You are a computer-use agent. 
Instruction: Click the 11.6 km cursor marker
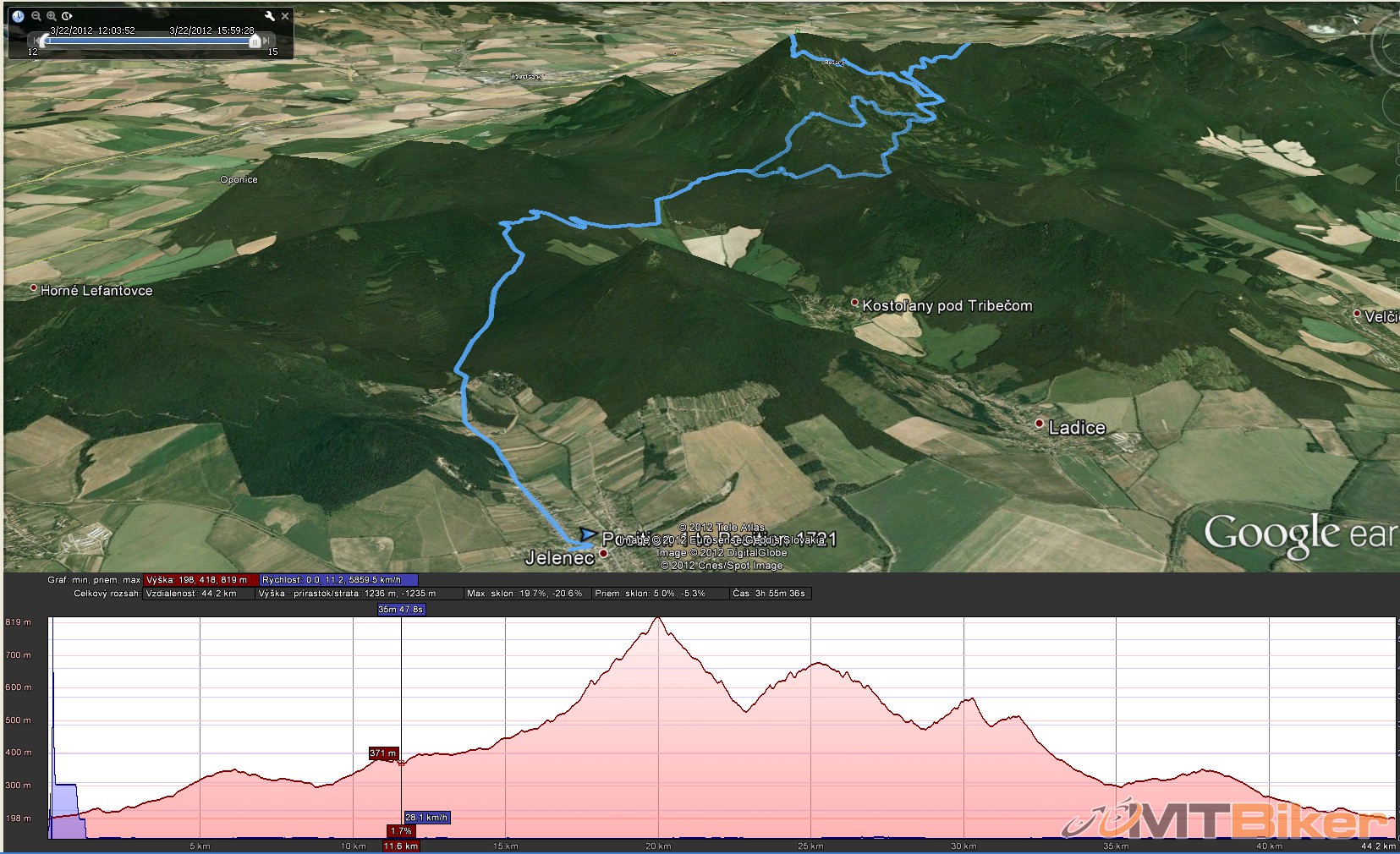point(401,845)
